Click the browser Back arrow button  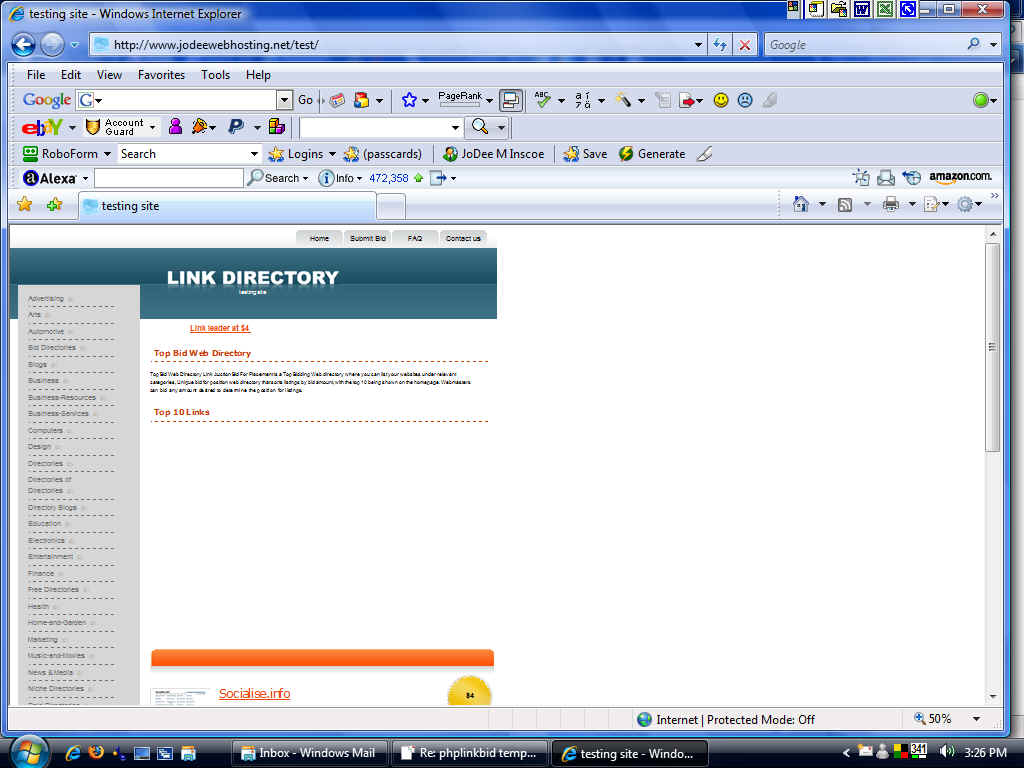click(x=24, y=44)
